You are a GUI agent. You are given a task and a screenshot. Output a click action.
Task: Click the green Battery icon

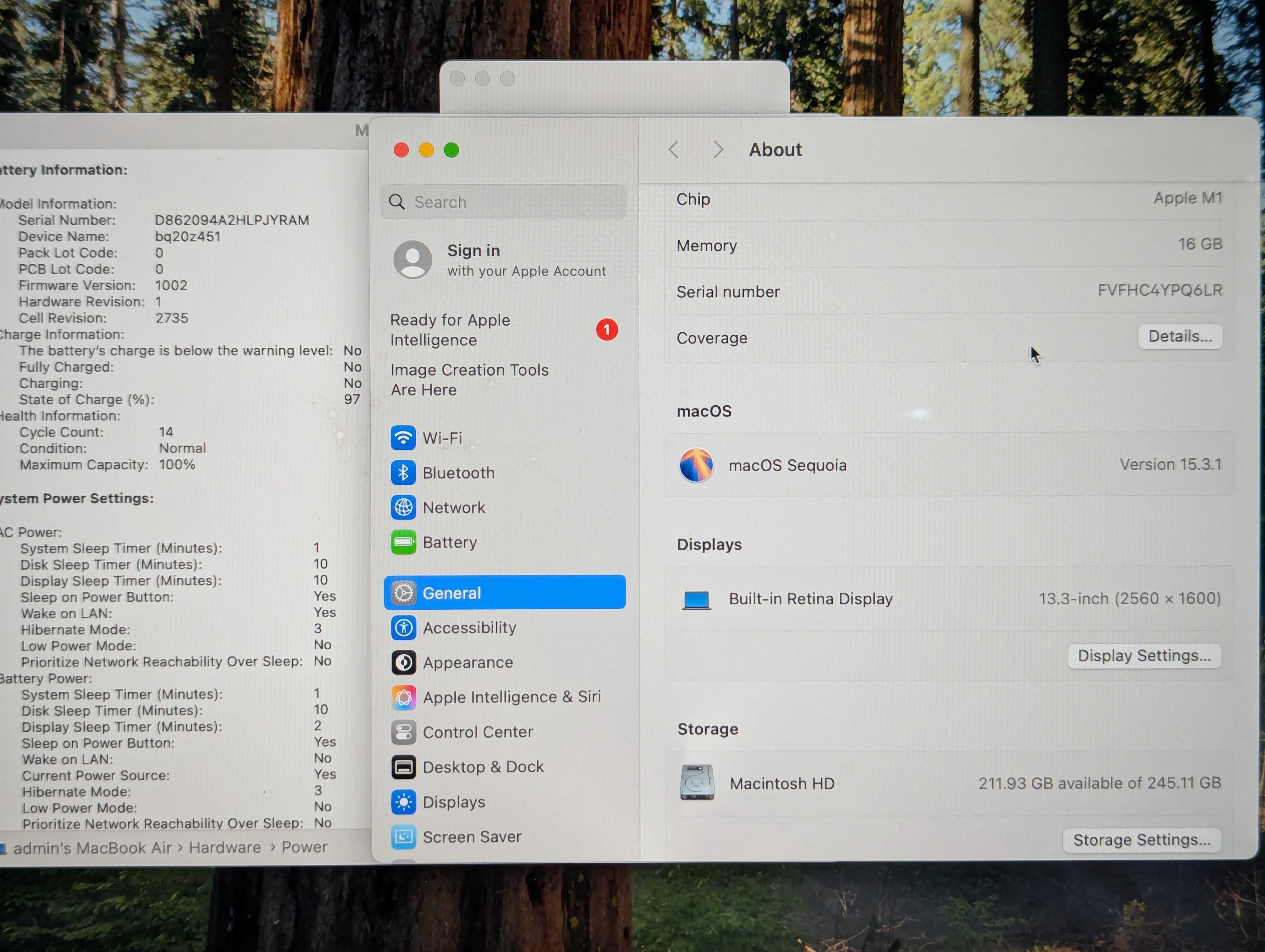click(x=403, y=542)
